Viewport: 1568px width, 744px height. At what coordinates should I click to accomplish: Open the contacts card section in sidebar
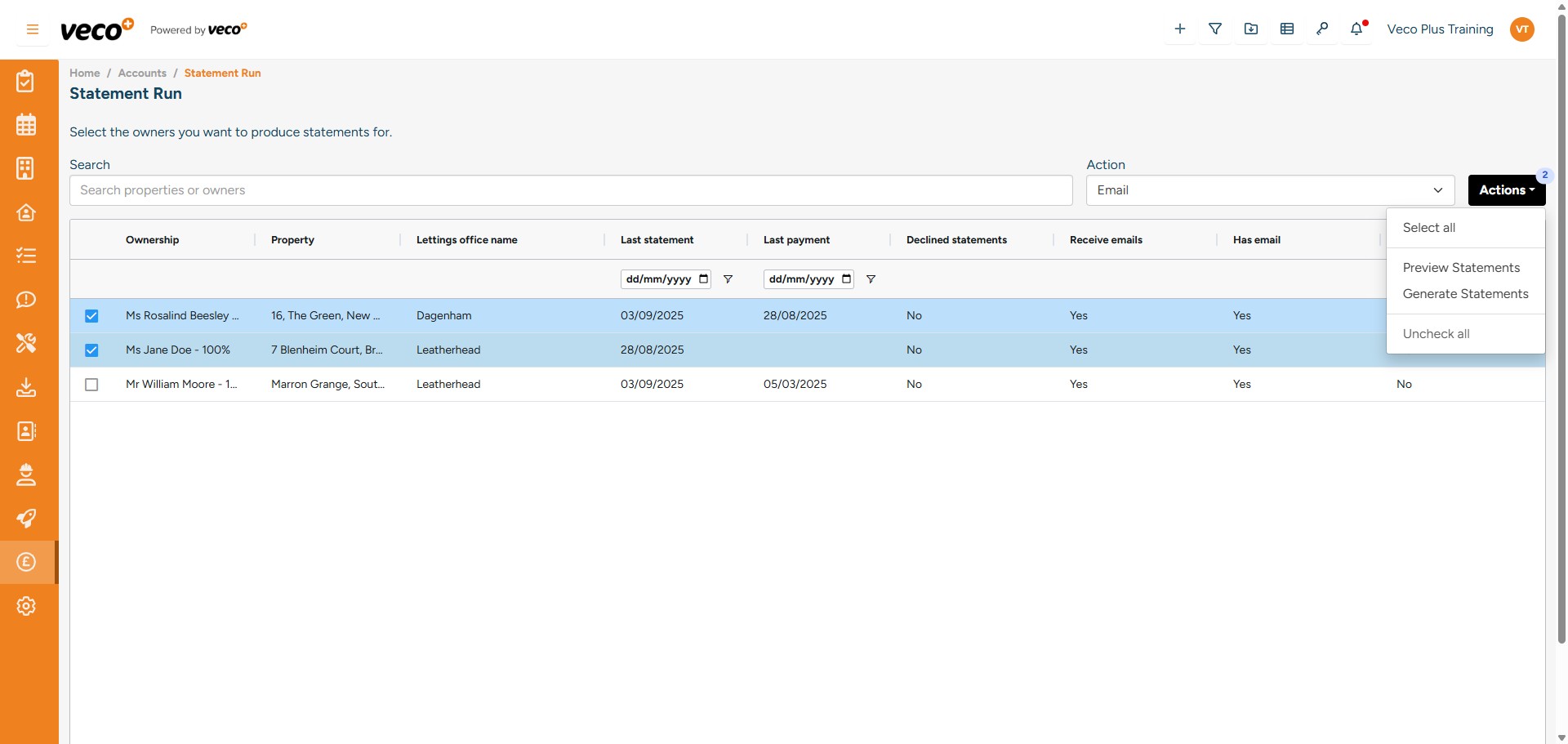[x=26, y=431]
